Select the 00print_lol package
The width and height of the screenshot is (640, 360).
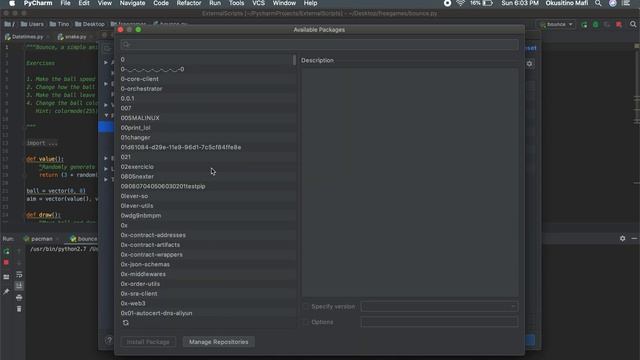coord(207,128)
